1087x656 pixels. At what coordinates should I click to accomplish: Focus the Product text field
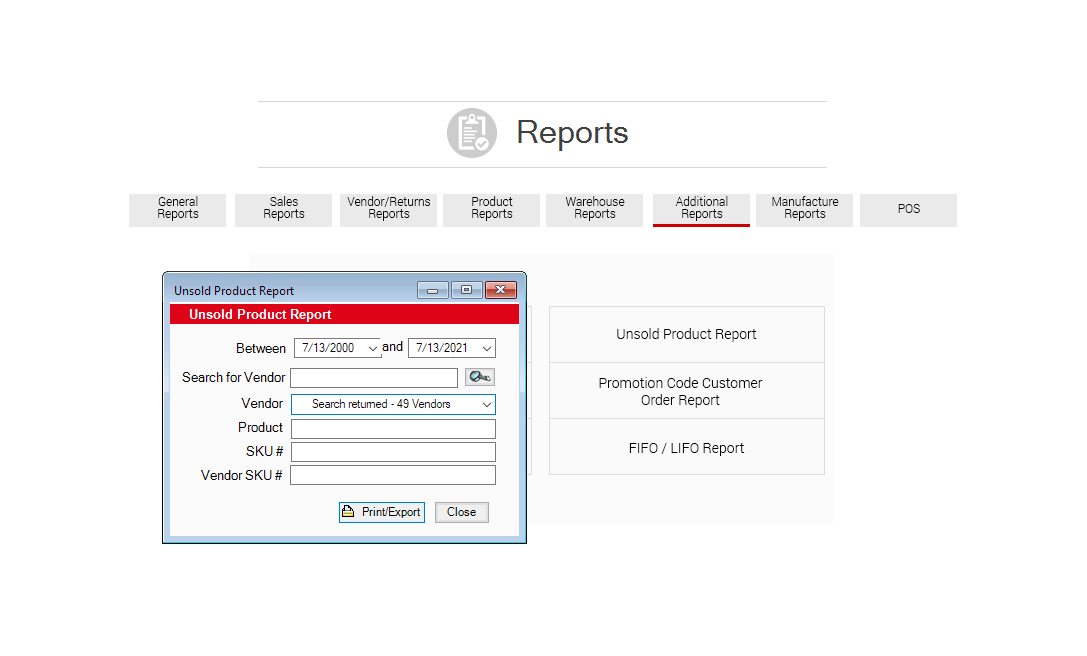click(393, 428)
